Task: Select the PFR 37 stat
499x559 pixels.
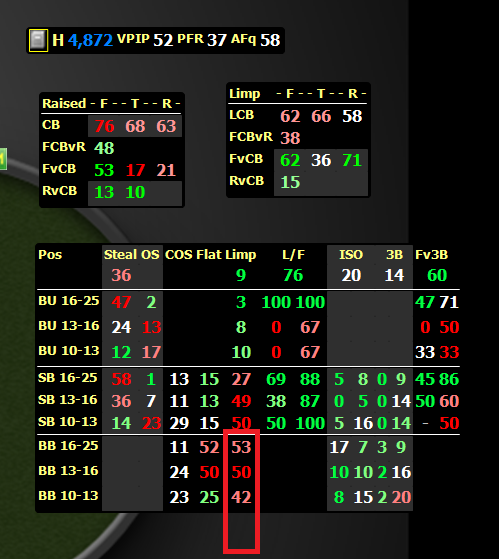Action: [202, 40]
